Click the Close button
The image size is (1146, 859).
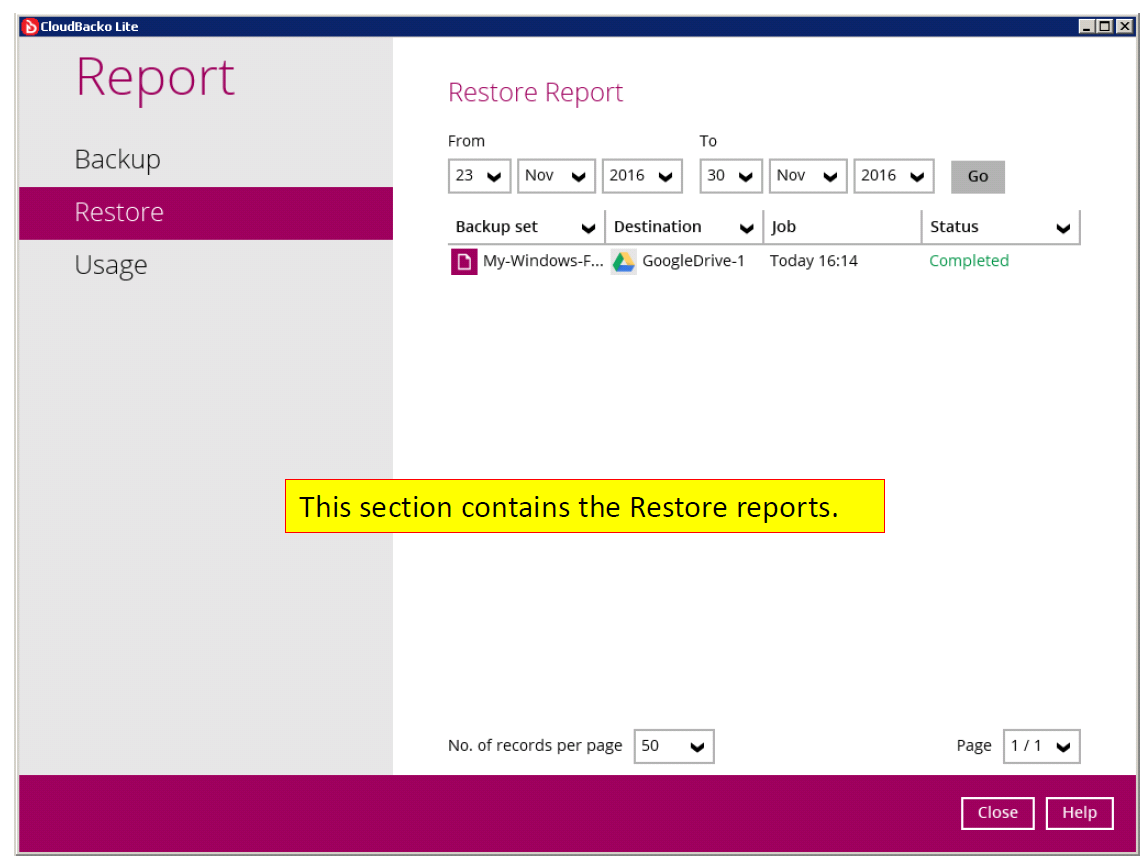point(997,813)
